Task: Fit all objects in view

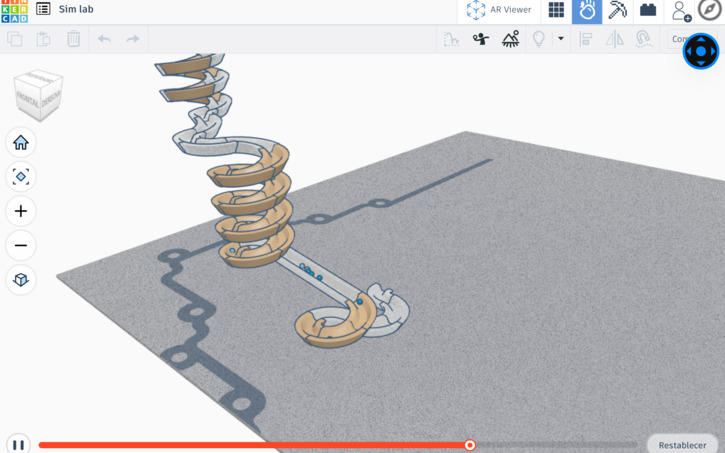Action: pos(21,177)
